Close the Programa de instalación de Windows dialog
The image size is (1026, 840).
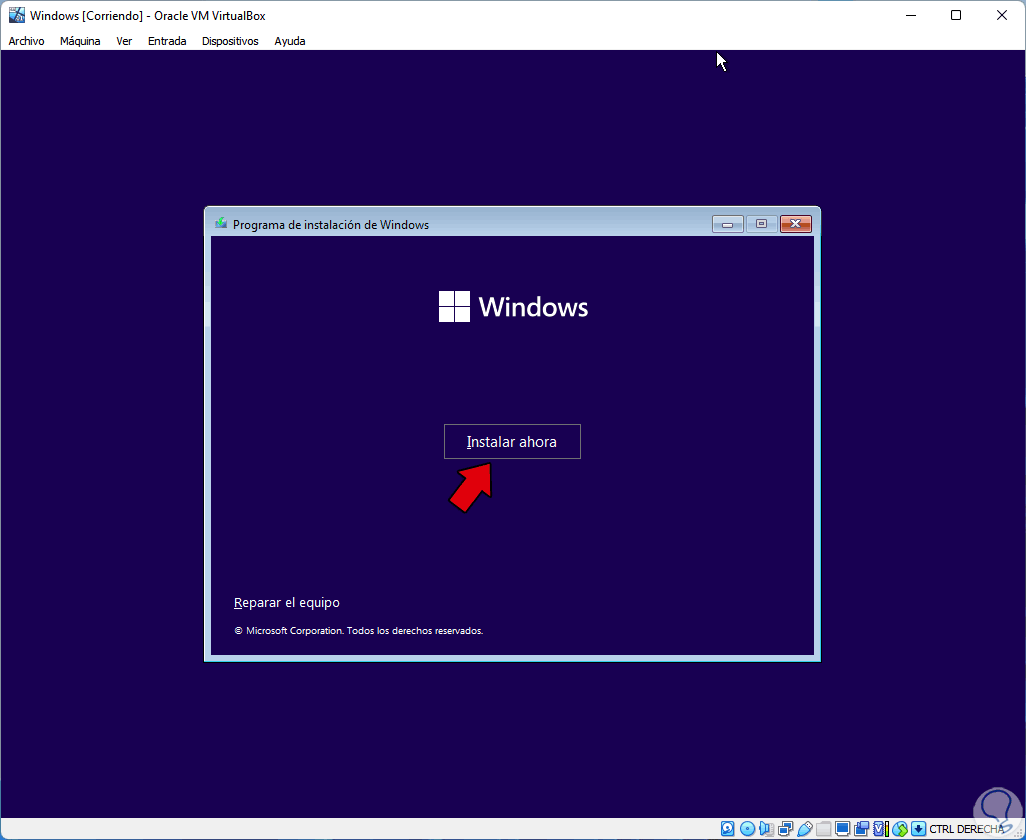796,224
